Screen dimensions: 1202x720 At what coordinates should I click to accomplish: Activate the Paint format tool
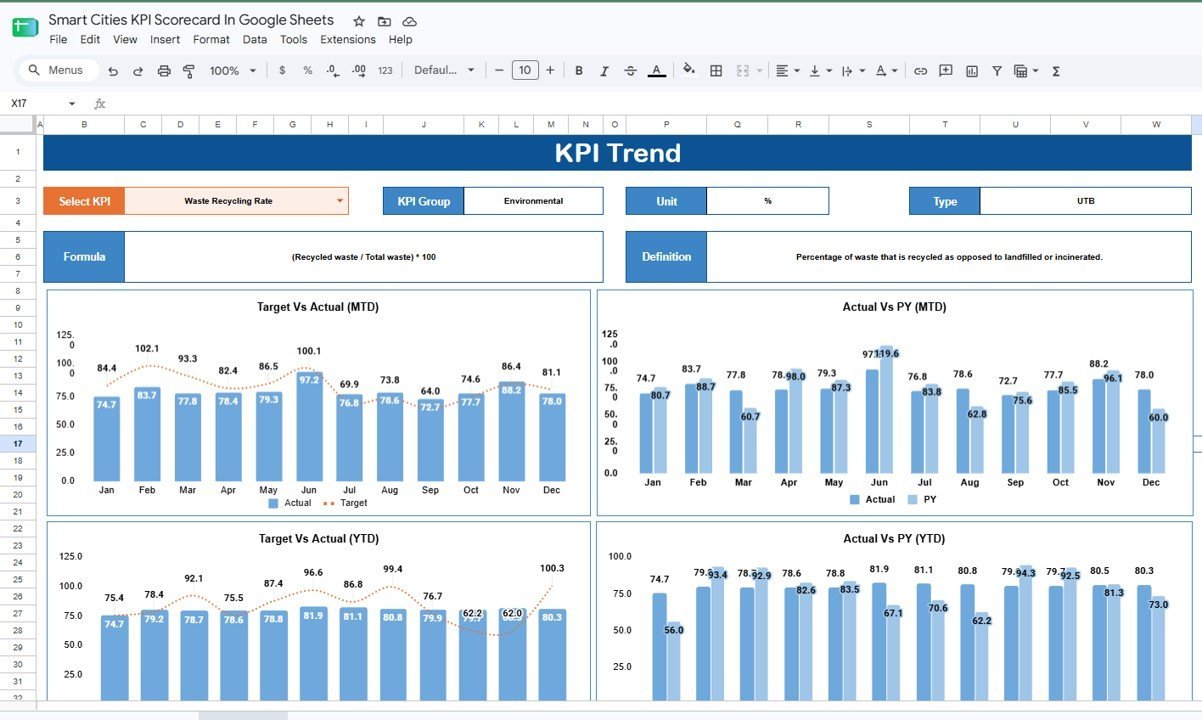[189, 71]
